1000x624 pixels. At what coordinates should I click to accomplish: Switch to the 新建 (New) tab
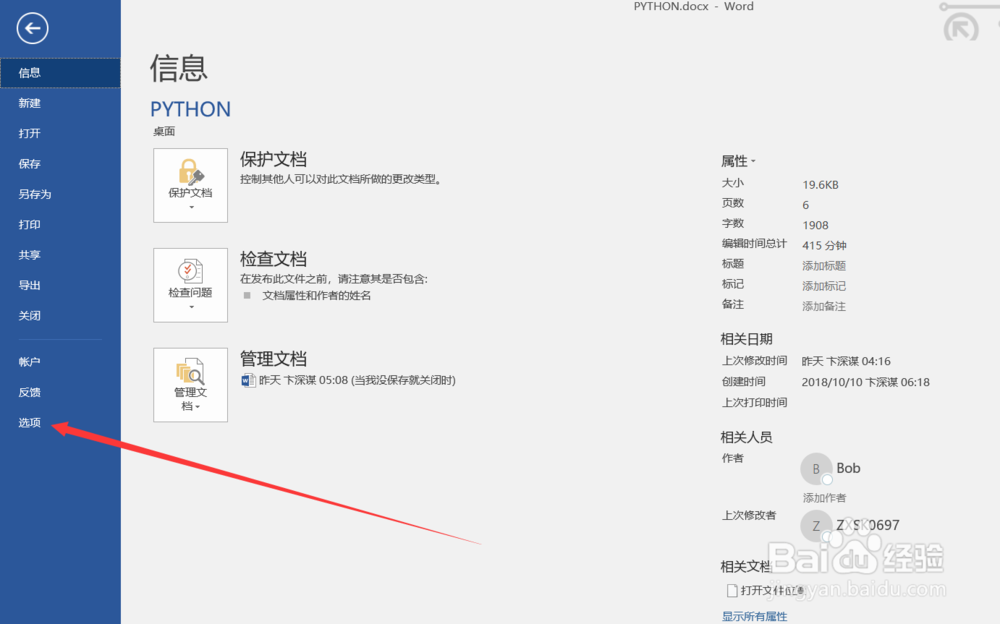(x=30, y=103)
